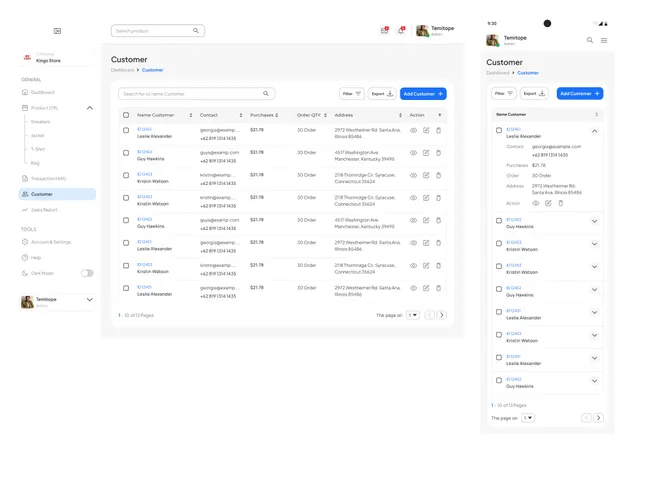Delete the first customer row in desktop table
The height and width of the screenshot is (480, 645).
[438, 130]
